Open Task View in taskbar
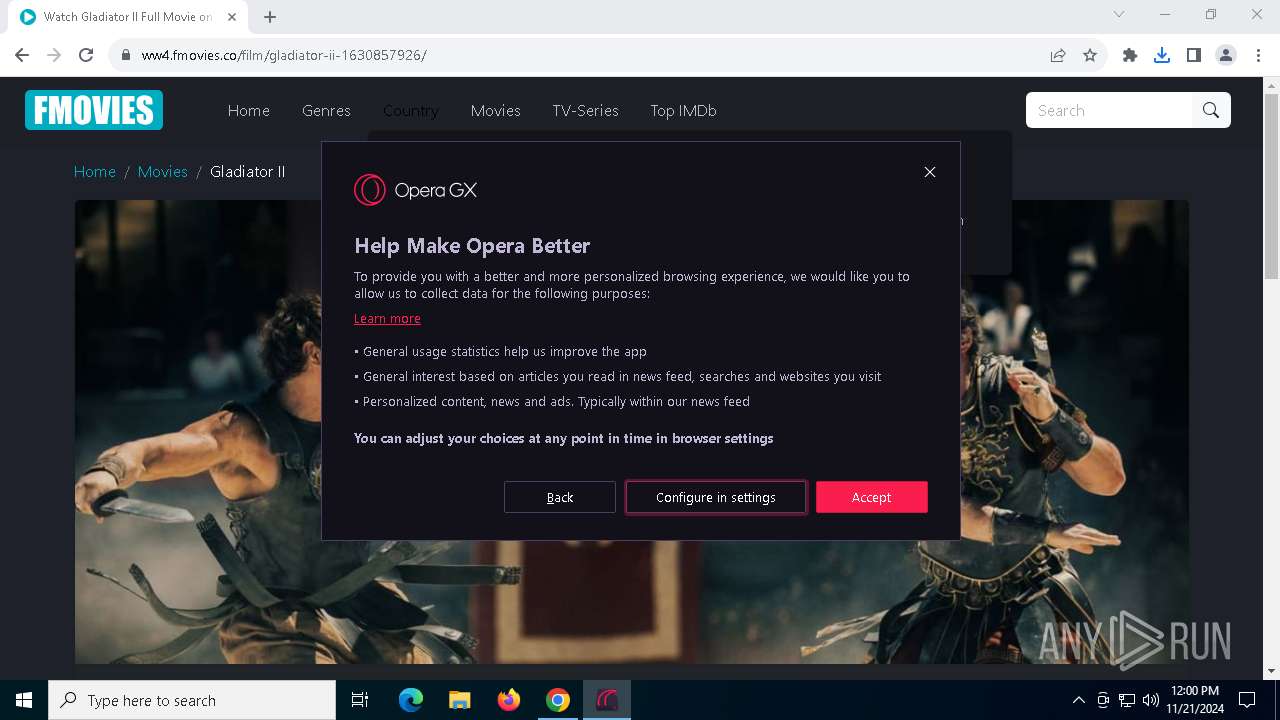The width and height of the screenshot is (1280, 720). click(x=360, y=700)
